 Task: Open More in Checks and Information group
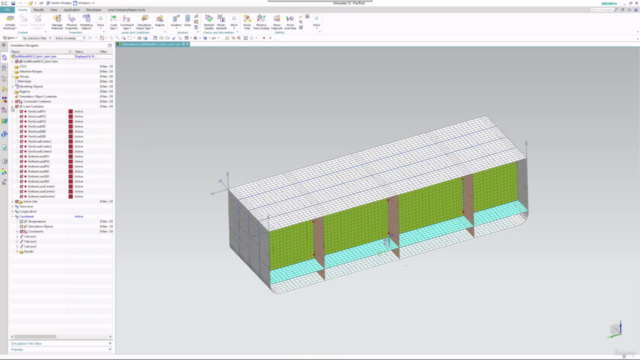click(234, 22)
